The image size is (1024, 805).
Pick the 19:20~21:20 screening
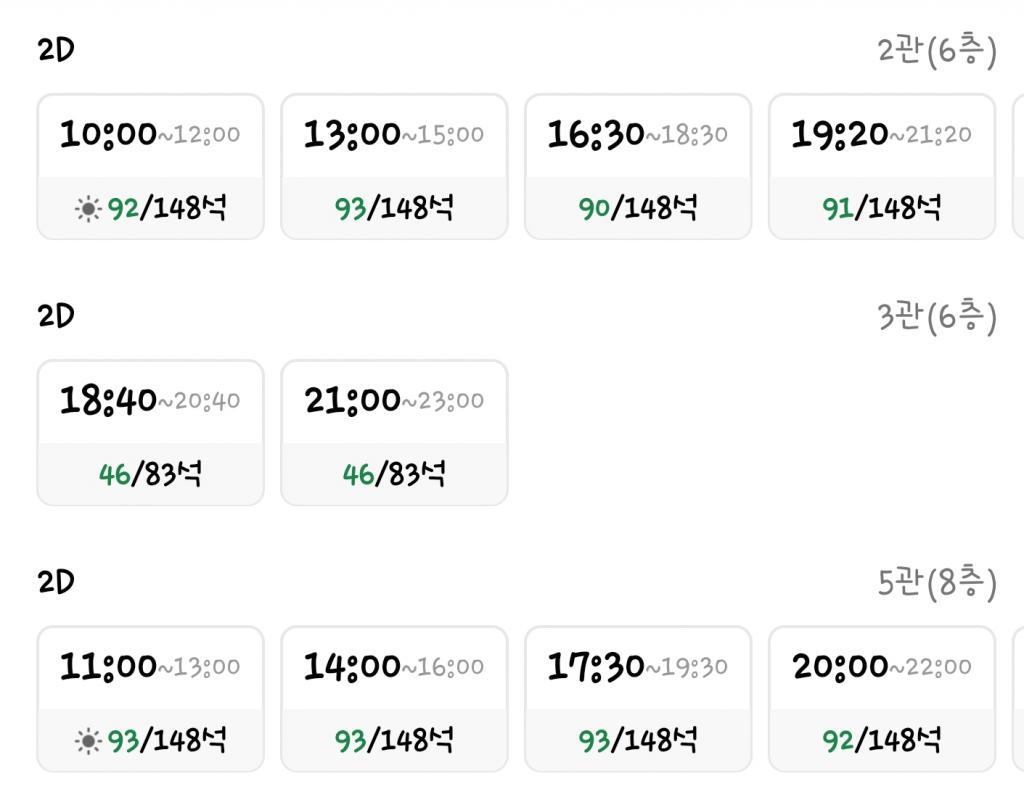882,166
